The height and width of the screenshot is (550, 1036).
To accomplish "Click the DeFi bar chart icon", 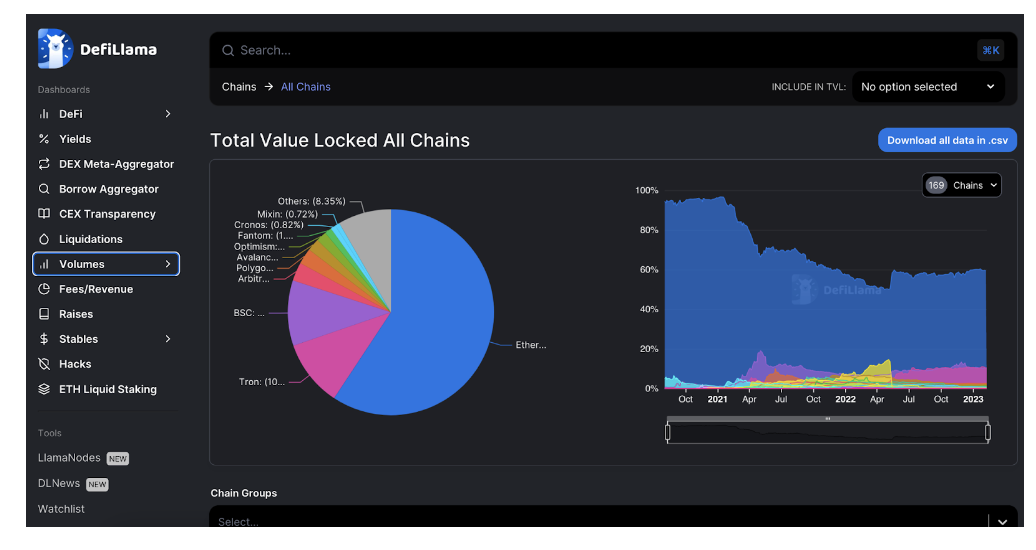I will 44,114.
